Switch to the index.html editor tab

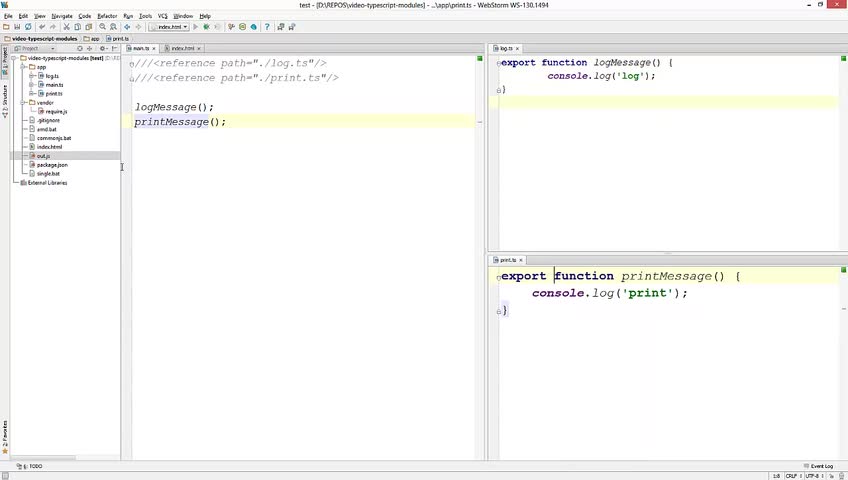click(x=182, y=48)
